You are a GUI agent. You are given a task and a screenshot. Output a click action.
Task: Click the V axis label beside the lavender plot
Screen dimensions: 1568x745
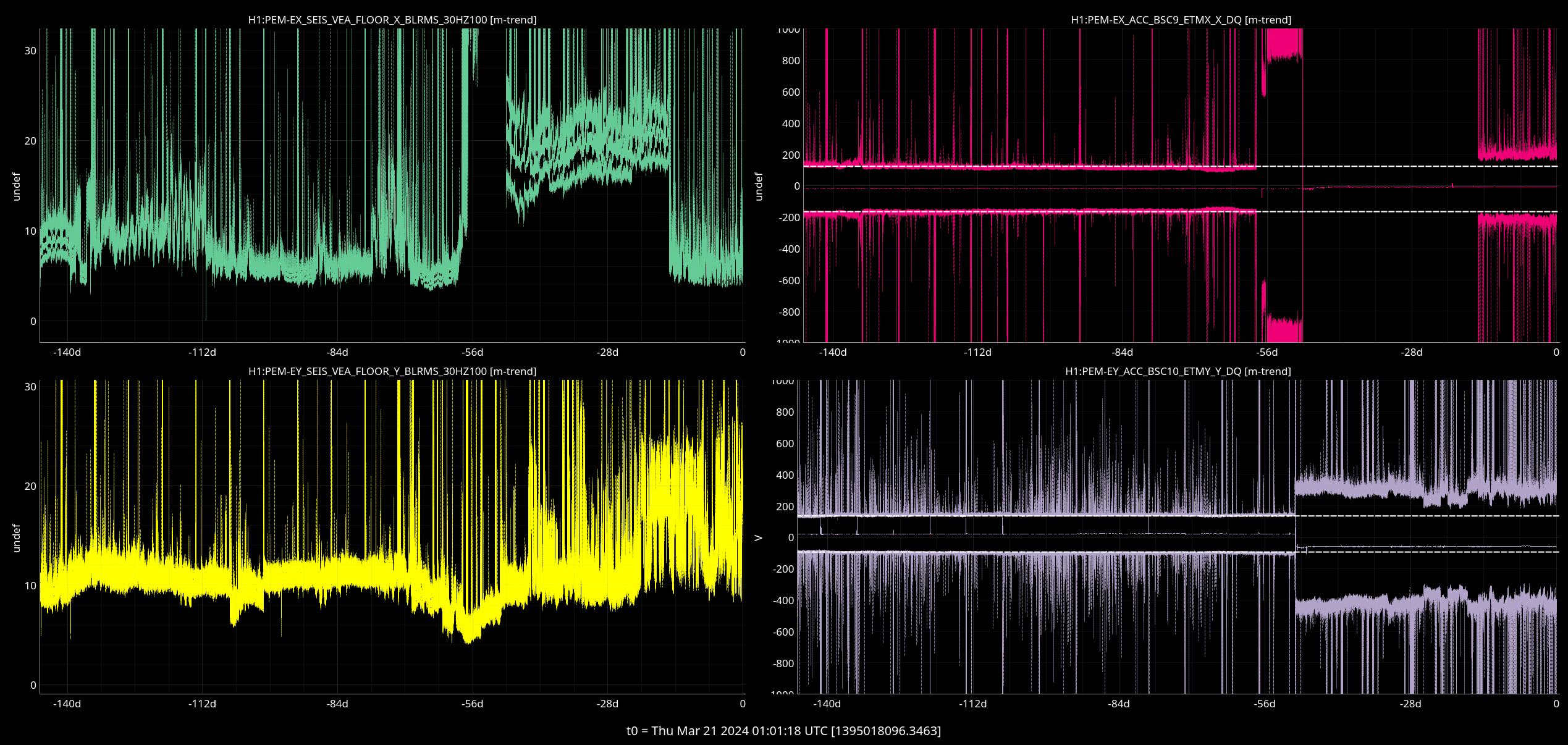[x=759, y=537]
